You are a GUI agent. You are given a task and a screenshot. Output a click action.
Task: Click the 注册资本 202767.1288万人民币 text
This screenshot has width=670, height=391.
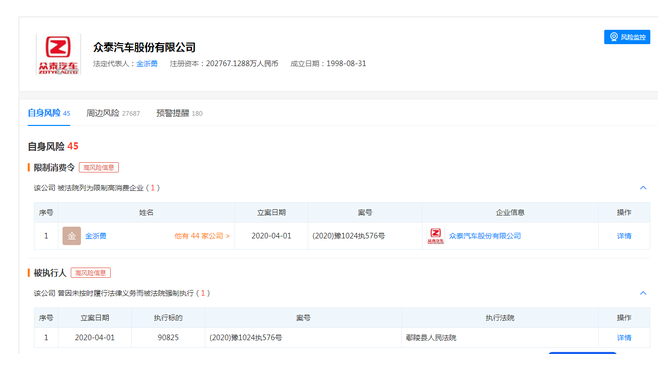224,64
